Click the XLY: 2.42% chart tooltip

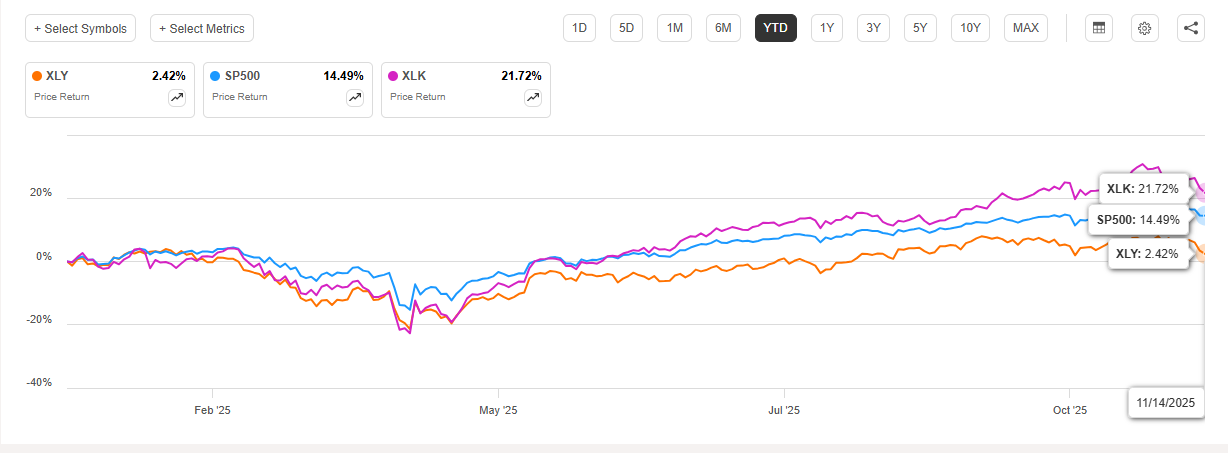(1147, 254)
